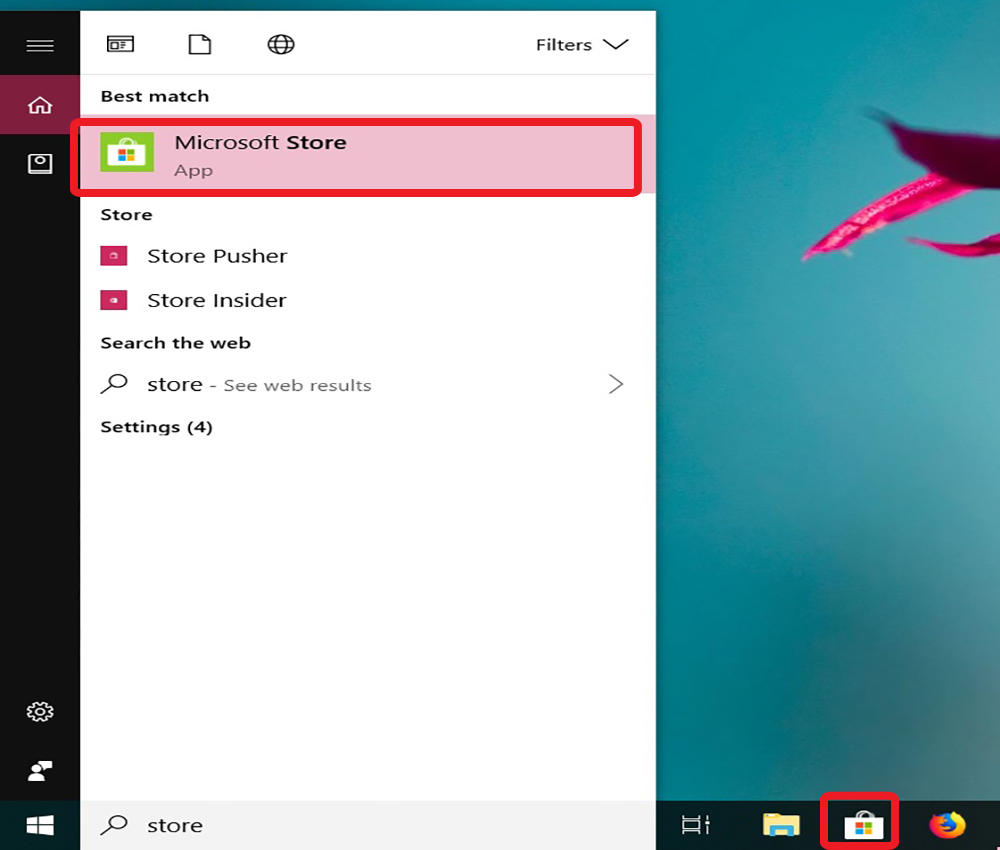Filter results by Web globe icon

(x=281, y=44)
